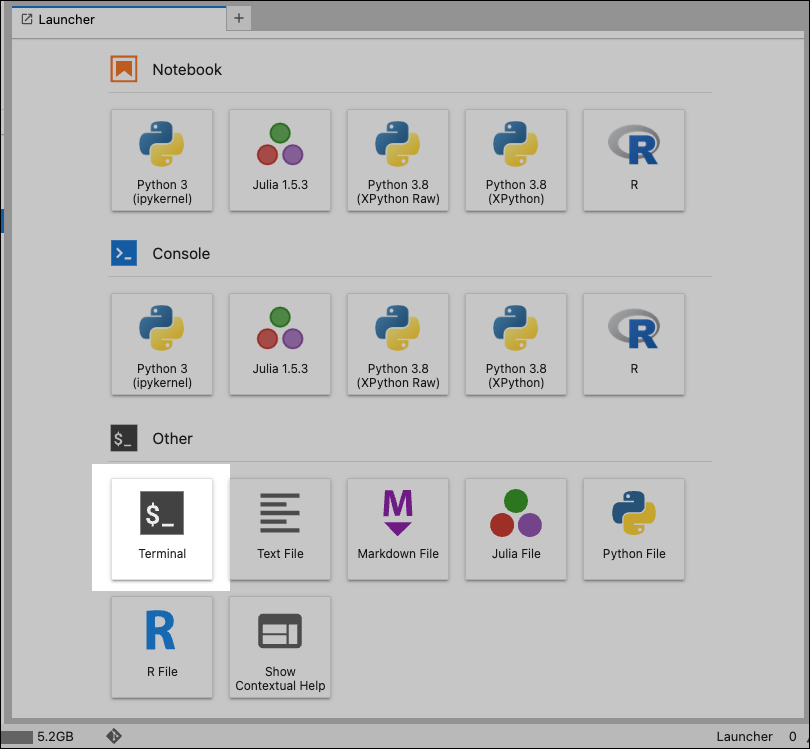This screenshot has height=749, width=810.
Task: Open a Julia 1.5.3 notebook
Action: click(x=279, y=160)
